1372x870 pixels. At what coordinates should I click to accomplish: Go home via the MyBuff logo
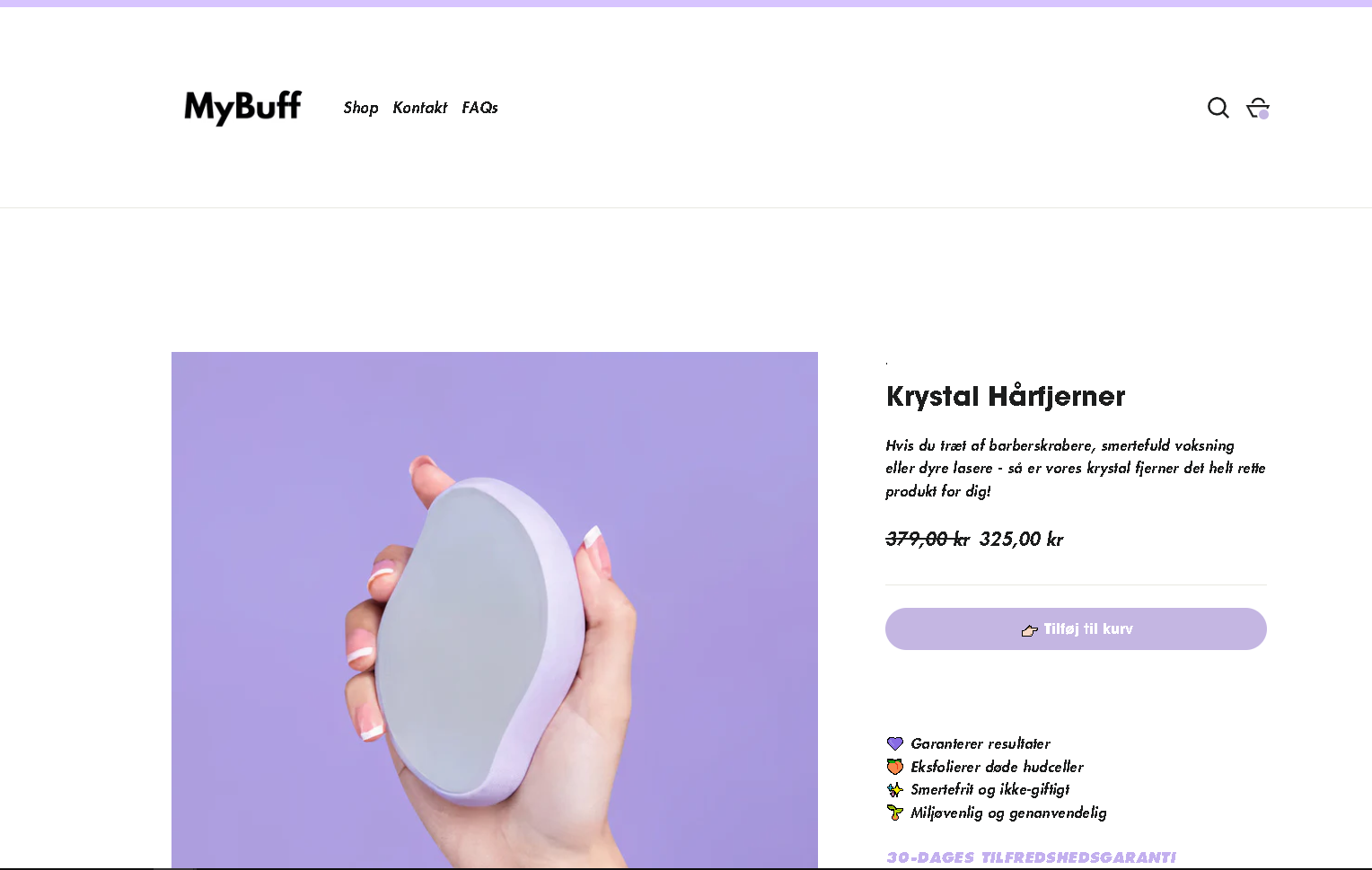tap(242, 108)
